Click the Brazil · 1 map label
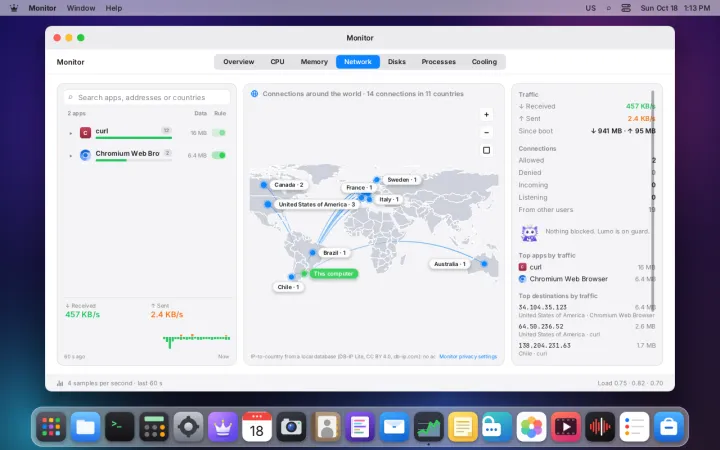The height and width of the screenshot is (450, 720). click(334, 253)
